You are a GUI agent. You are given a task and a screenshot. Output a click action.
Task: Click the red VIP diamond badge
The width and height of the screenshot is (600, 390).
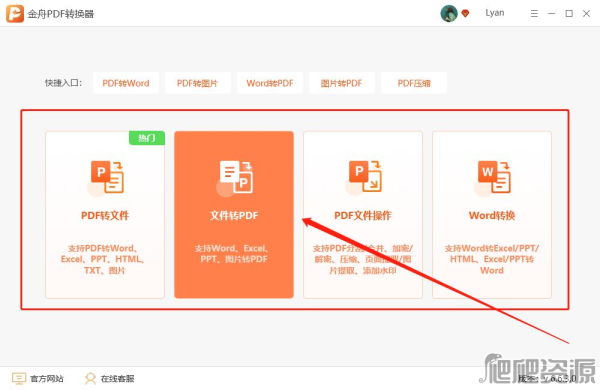[x=465, y=14]
